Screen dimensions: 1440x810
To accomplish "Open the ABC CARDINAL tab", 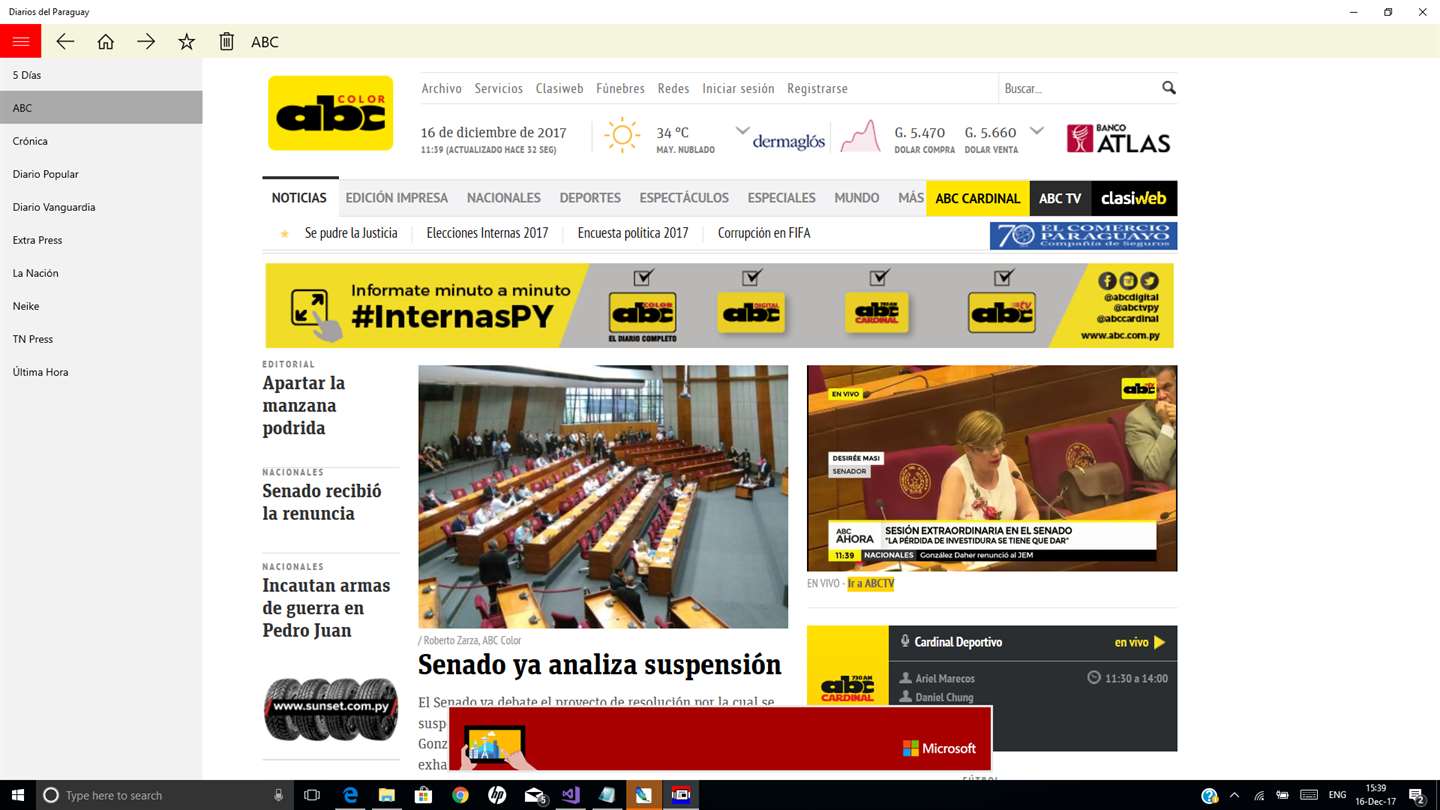I will click(978, 198).
